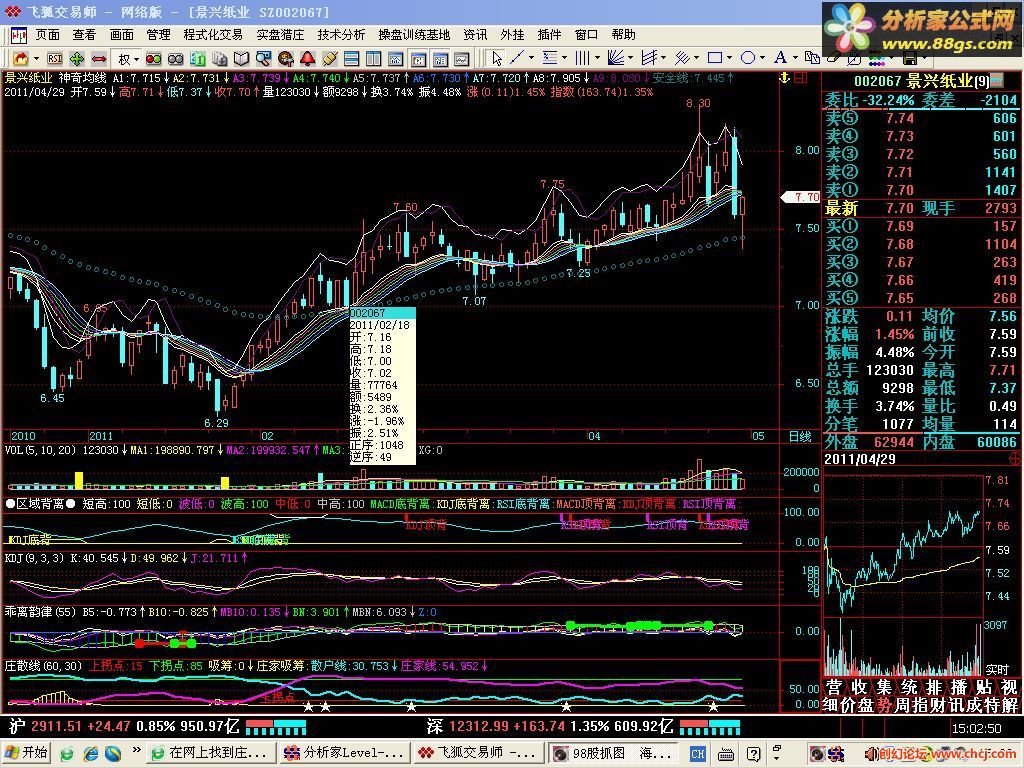
Task: Click the red alarm bell icon
Action: click(308, 59)
